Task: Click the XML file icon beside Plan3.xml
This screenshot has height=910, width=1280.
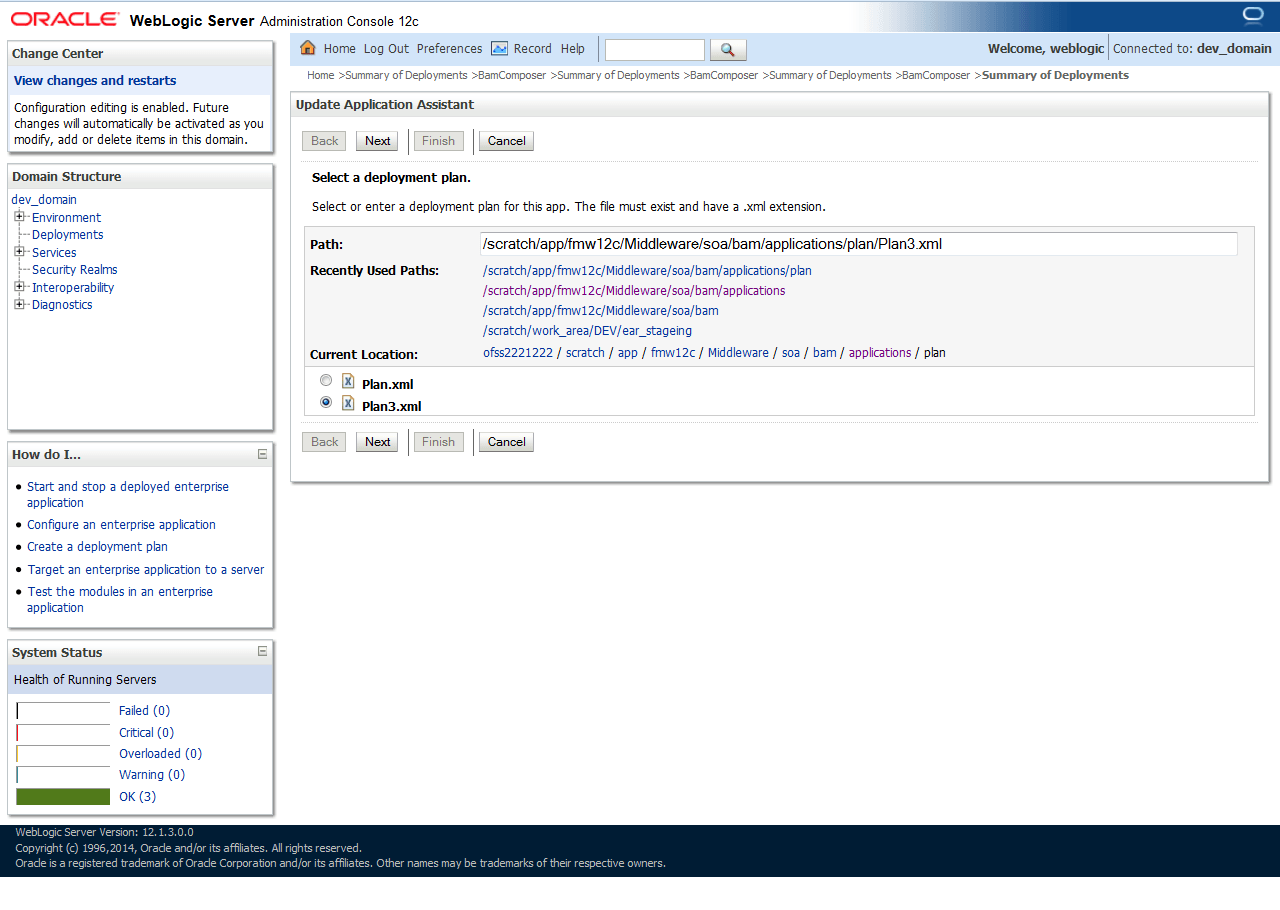Action: coord(348,403)
